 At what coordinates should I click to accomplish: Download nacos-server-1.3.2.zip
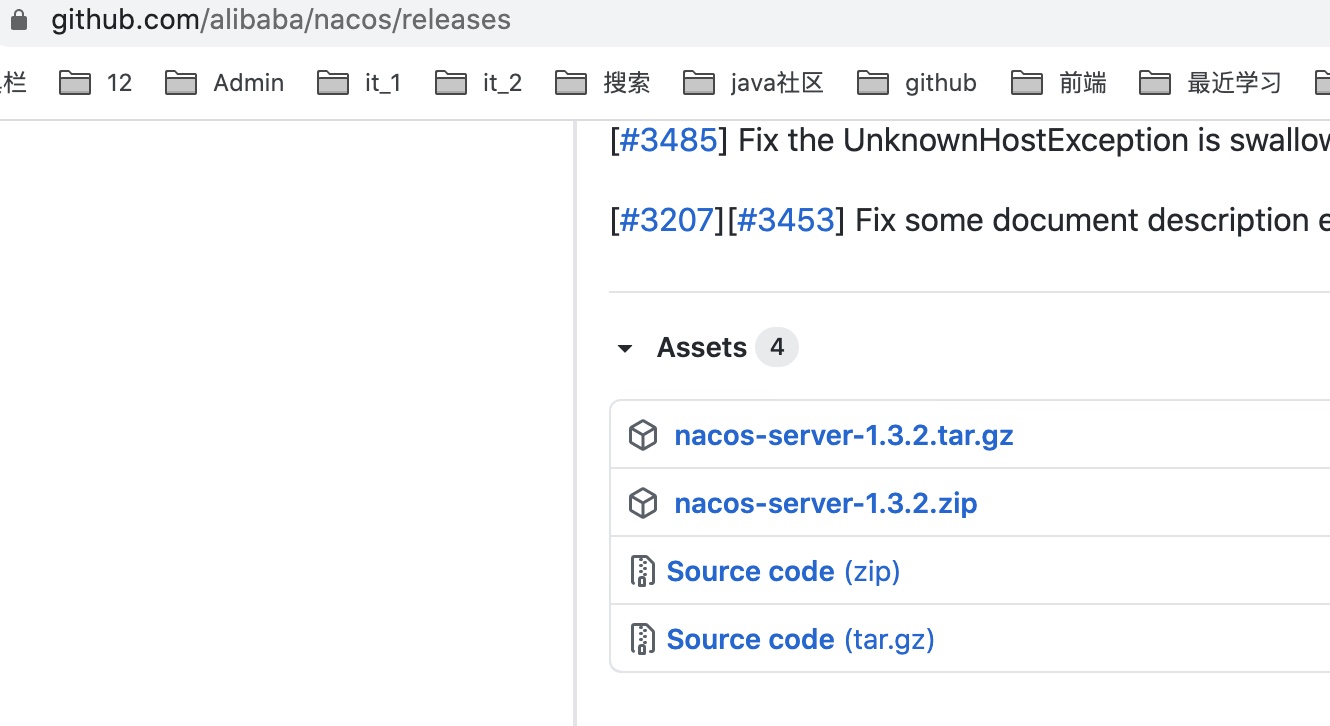(826, 503)
